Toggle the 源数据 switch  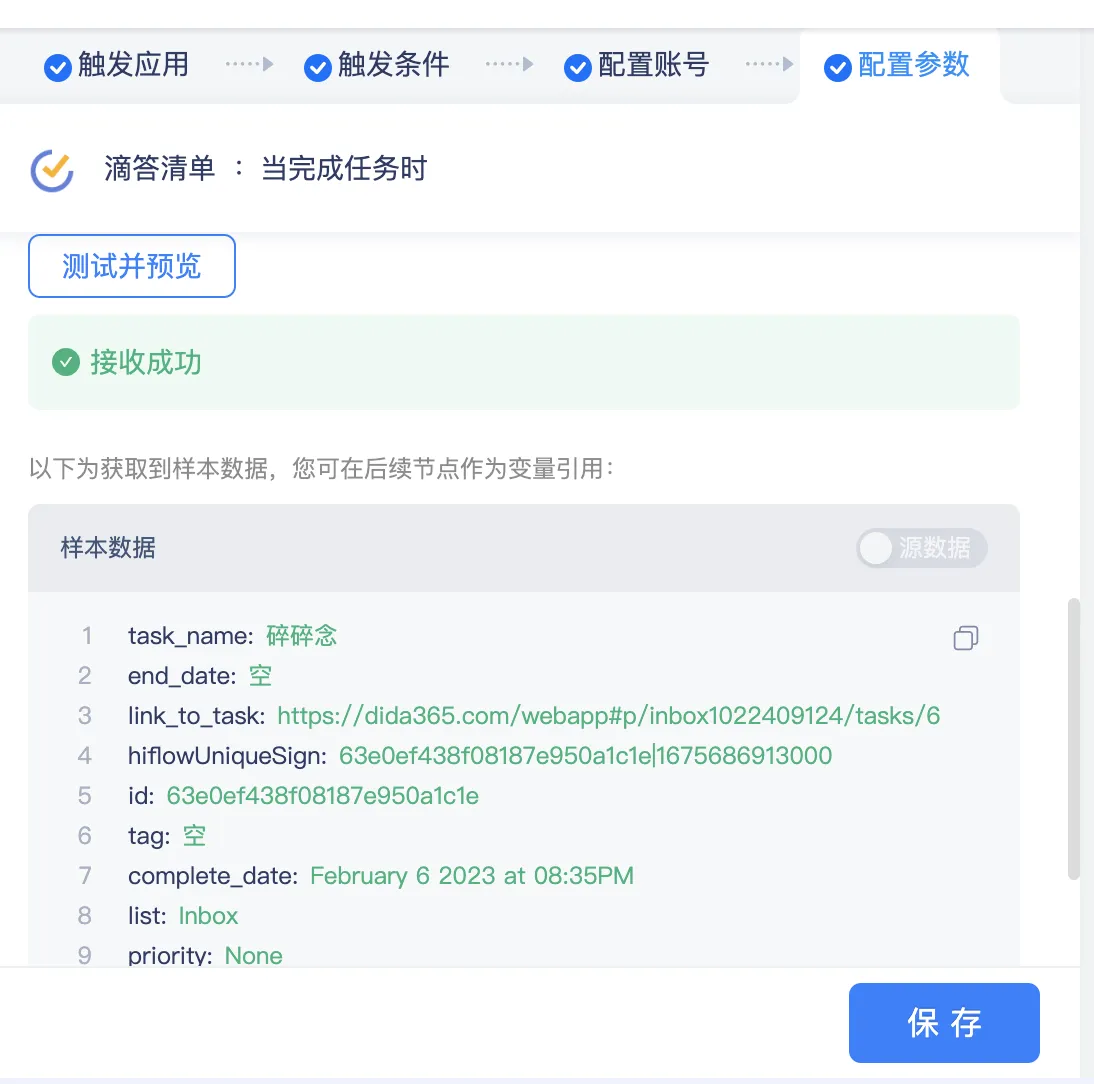click(x=921, y=548)
